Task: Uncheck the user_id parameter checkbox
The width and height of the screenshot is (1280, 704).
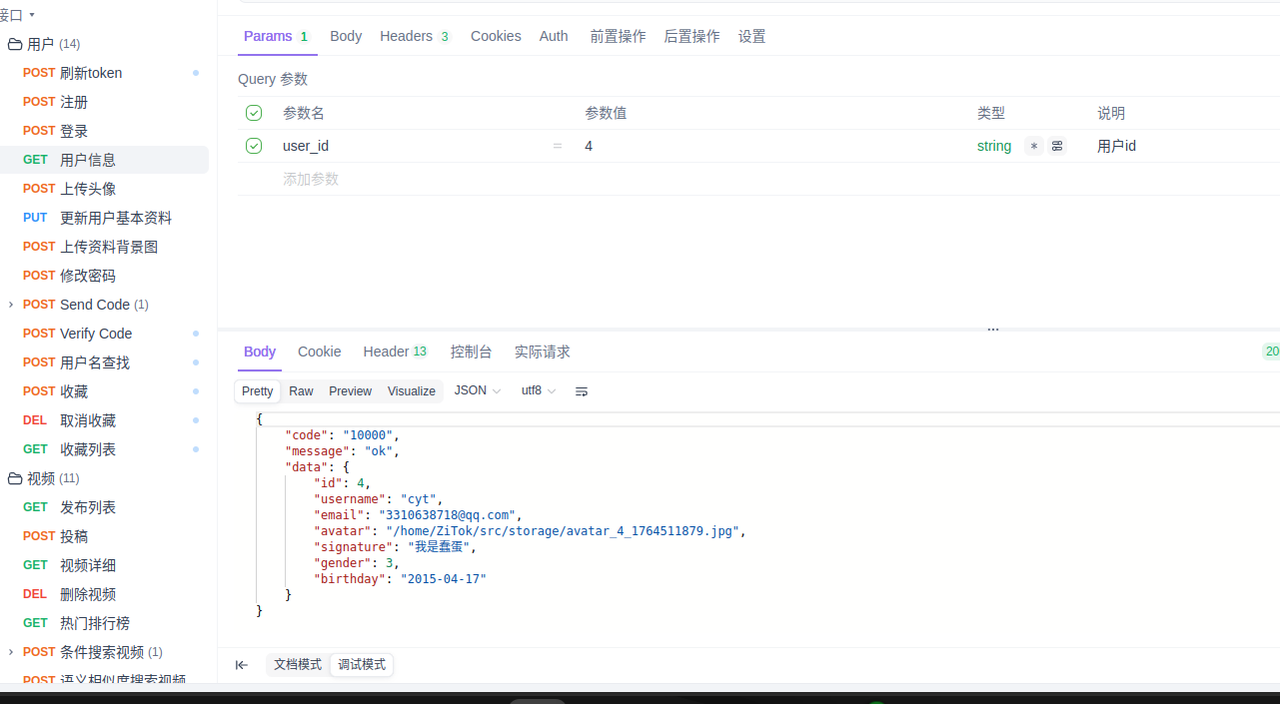Action: point(254,146)
